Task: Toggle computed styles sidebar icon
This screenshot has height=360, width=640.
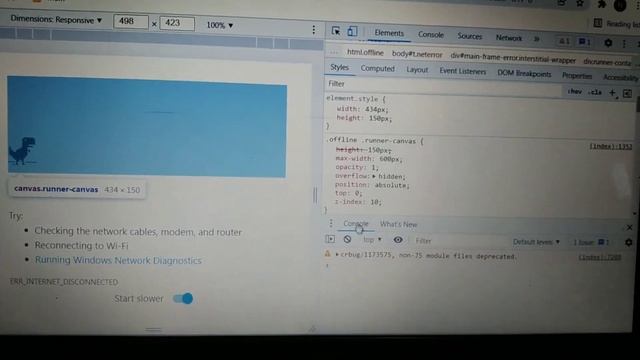Action: [x=627, y=94]
